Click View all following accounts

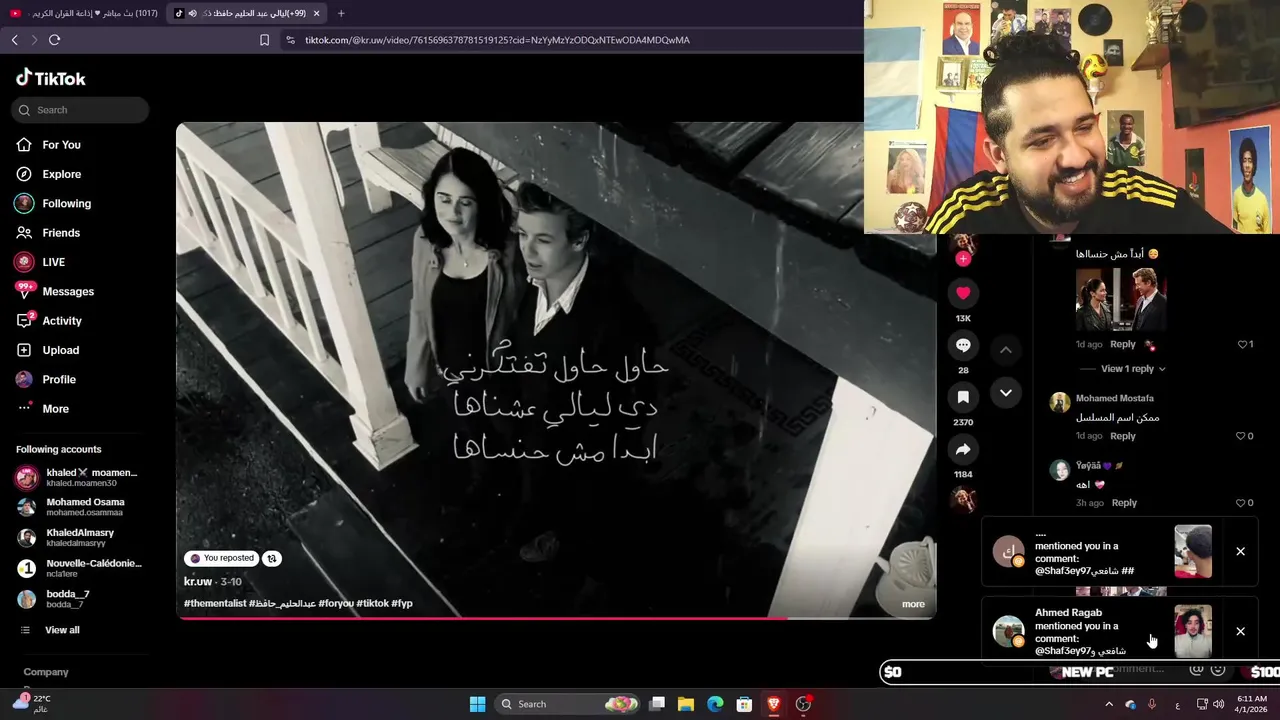click(61, 630)
